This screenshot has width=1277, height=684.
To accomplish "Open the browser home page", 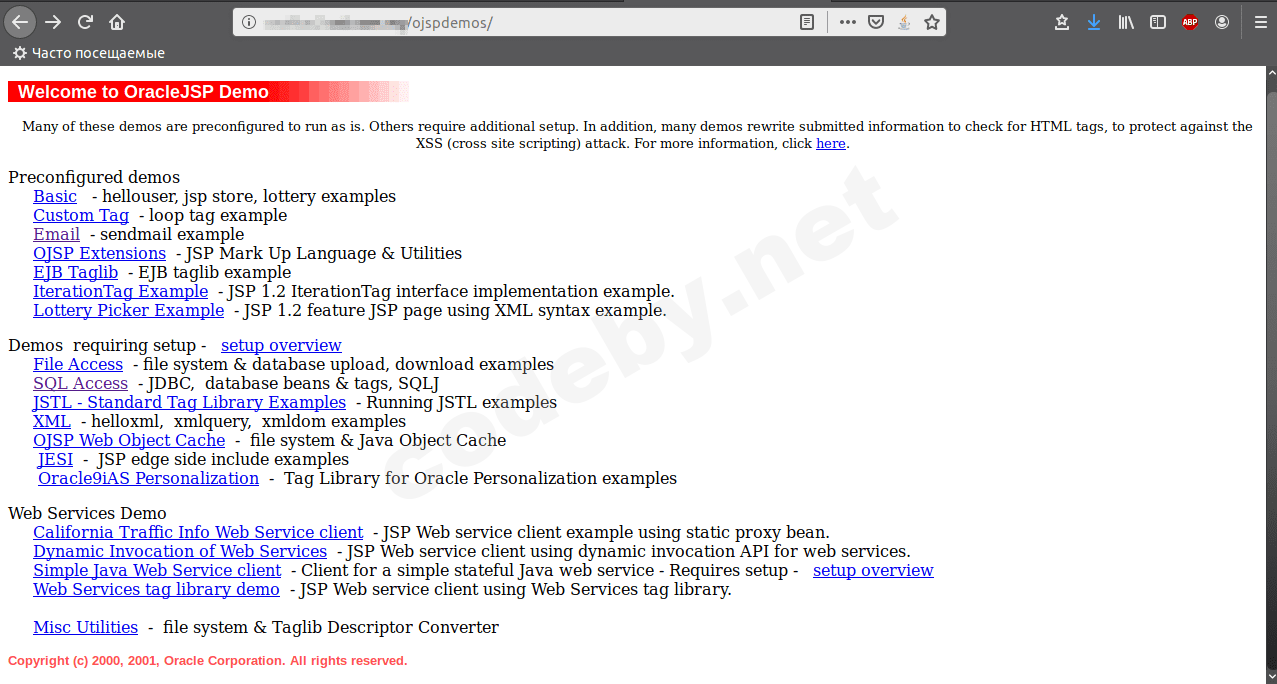I will point(117,22).
